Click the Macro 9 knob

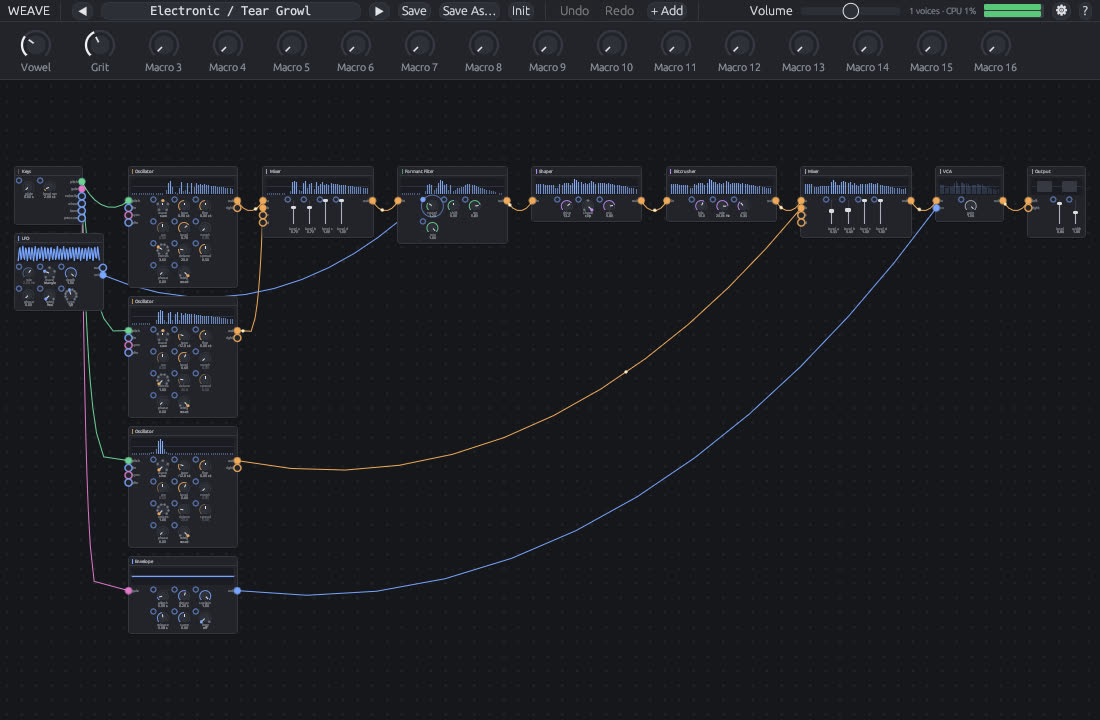coord(547,45)
